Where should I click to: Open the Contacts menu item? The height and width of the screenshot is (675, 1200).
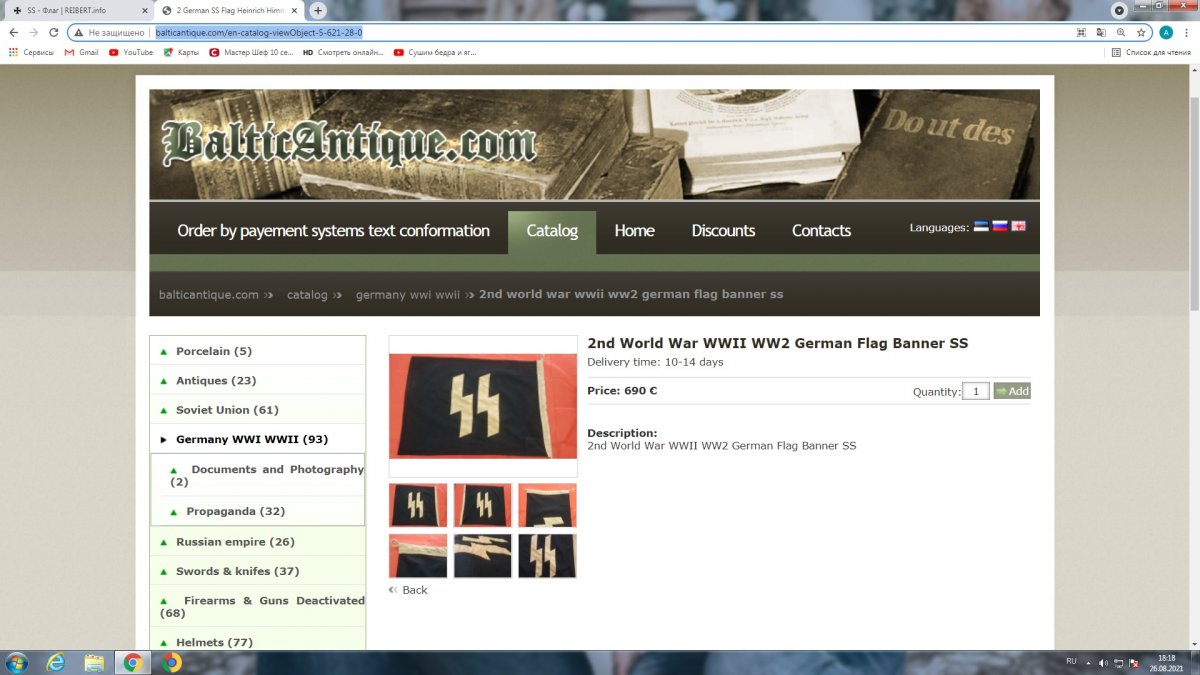tap(821, 230)
